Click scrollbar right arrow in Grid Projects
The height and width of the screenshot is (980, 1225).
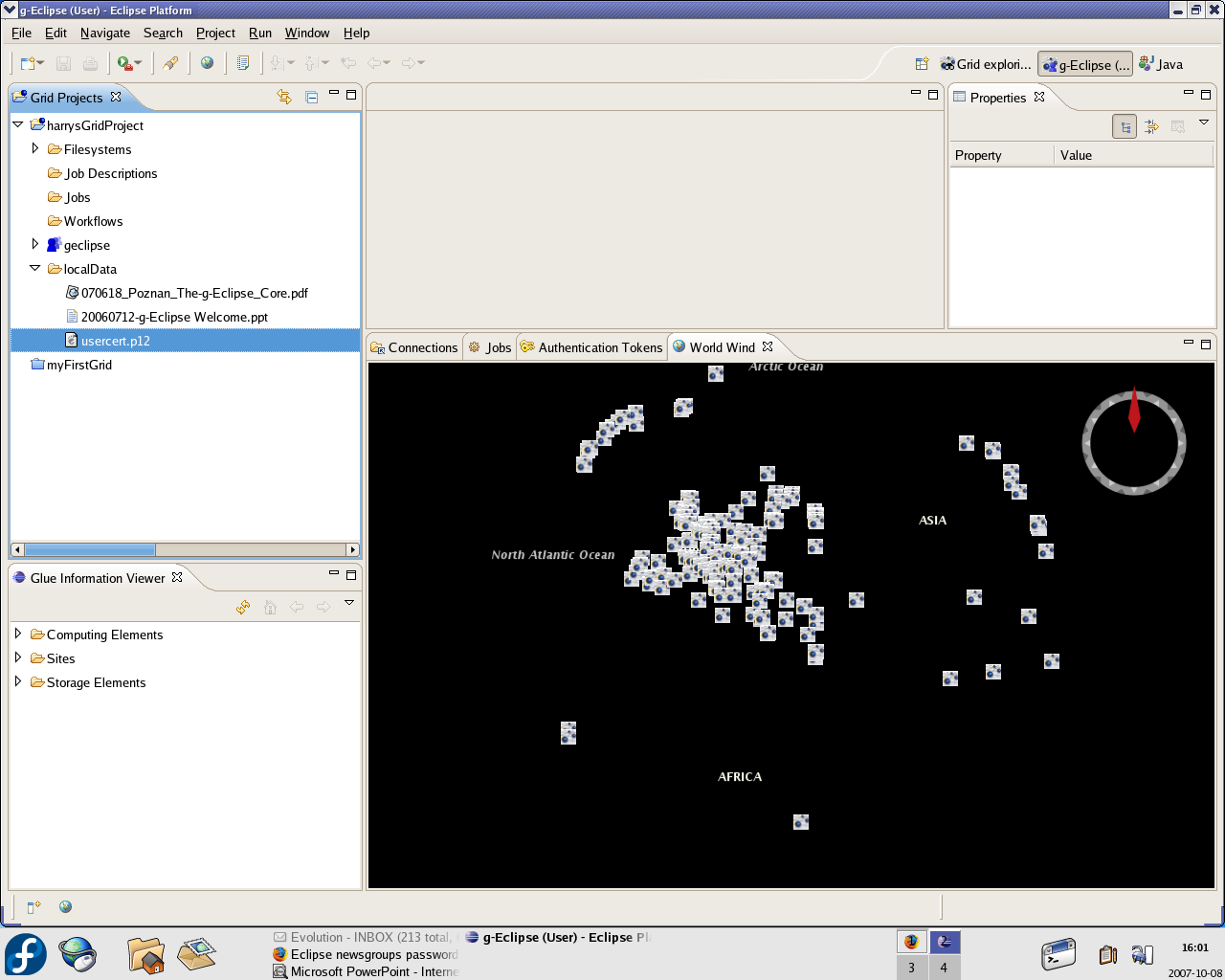352,549
